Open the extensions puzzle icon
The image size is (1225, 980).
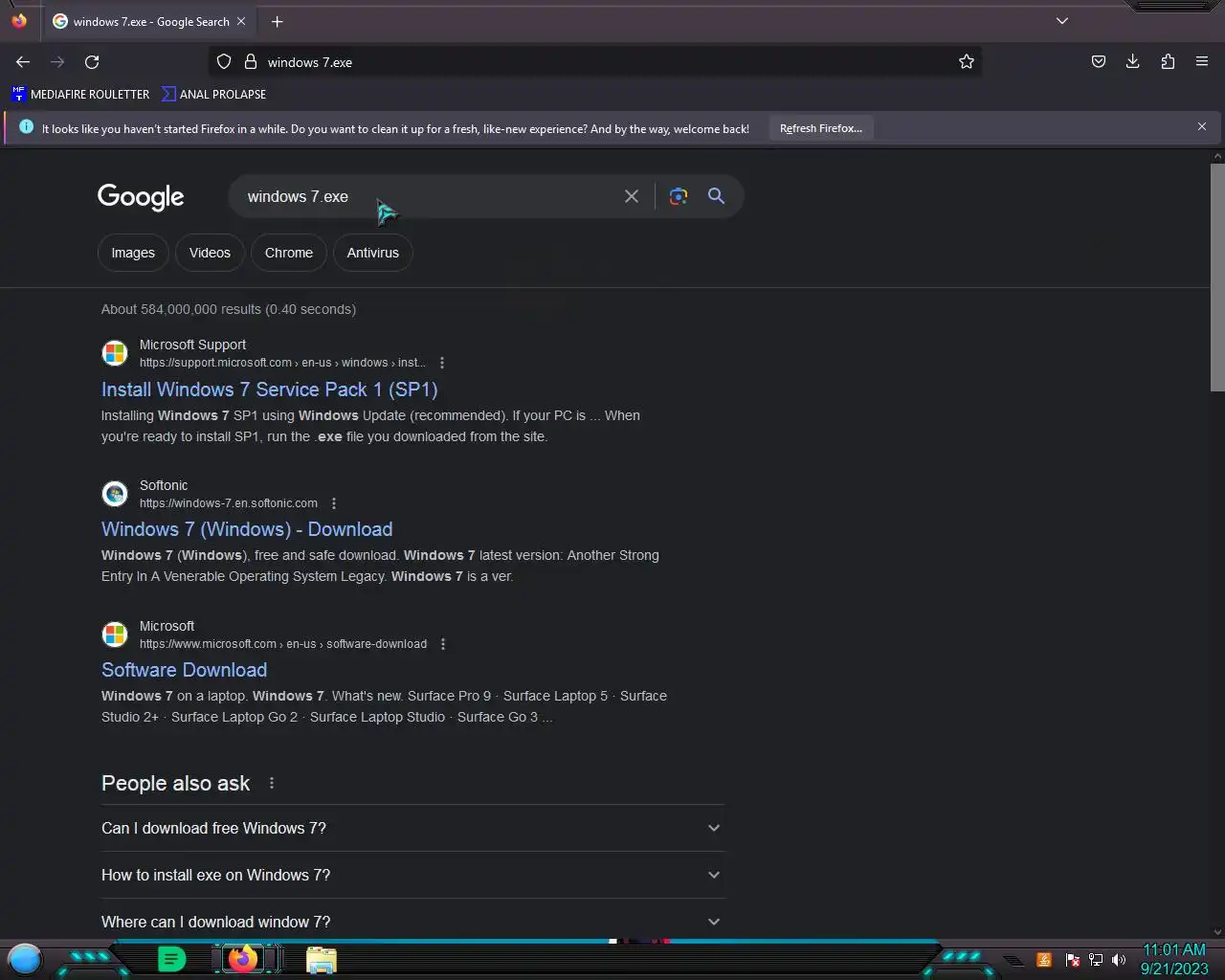(1168, 62)
